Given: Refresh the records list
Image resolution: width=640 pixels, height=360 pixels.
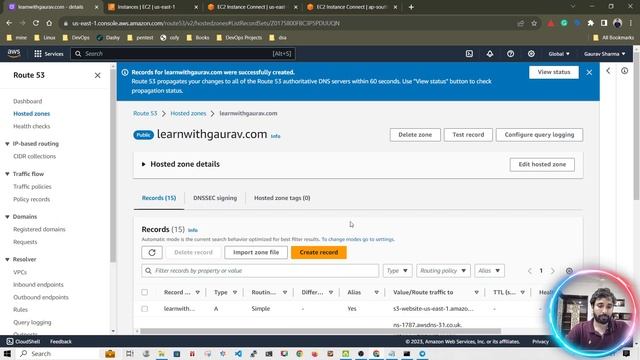Looking at the screenshot, I should coord(152,252).
